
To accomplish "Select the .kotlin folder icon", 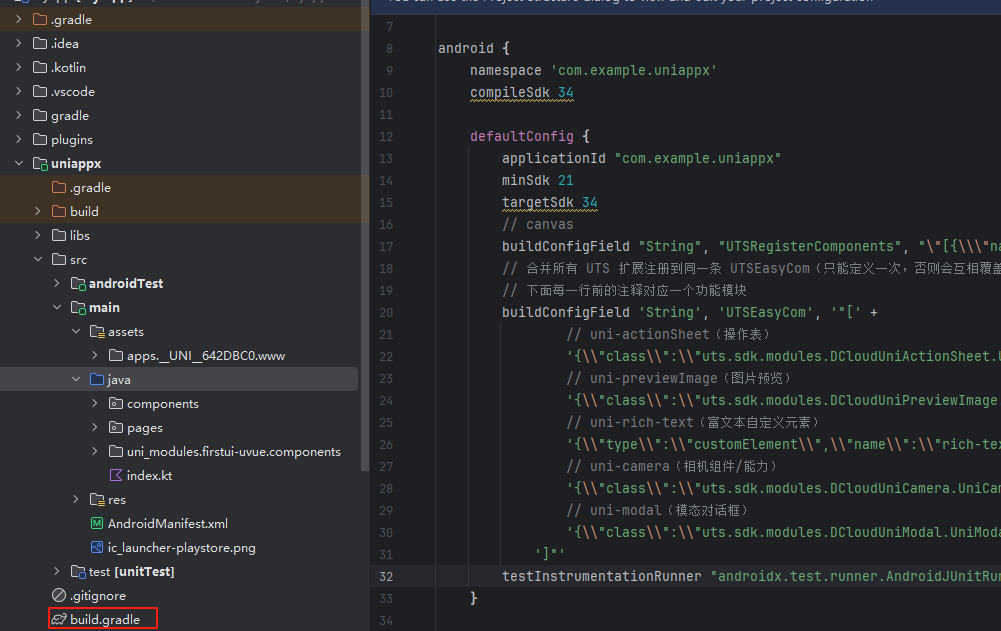I will (40, 67).
